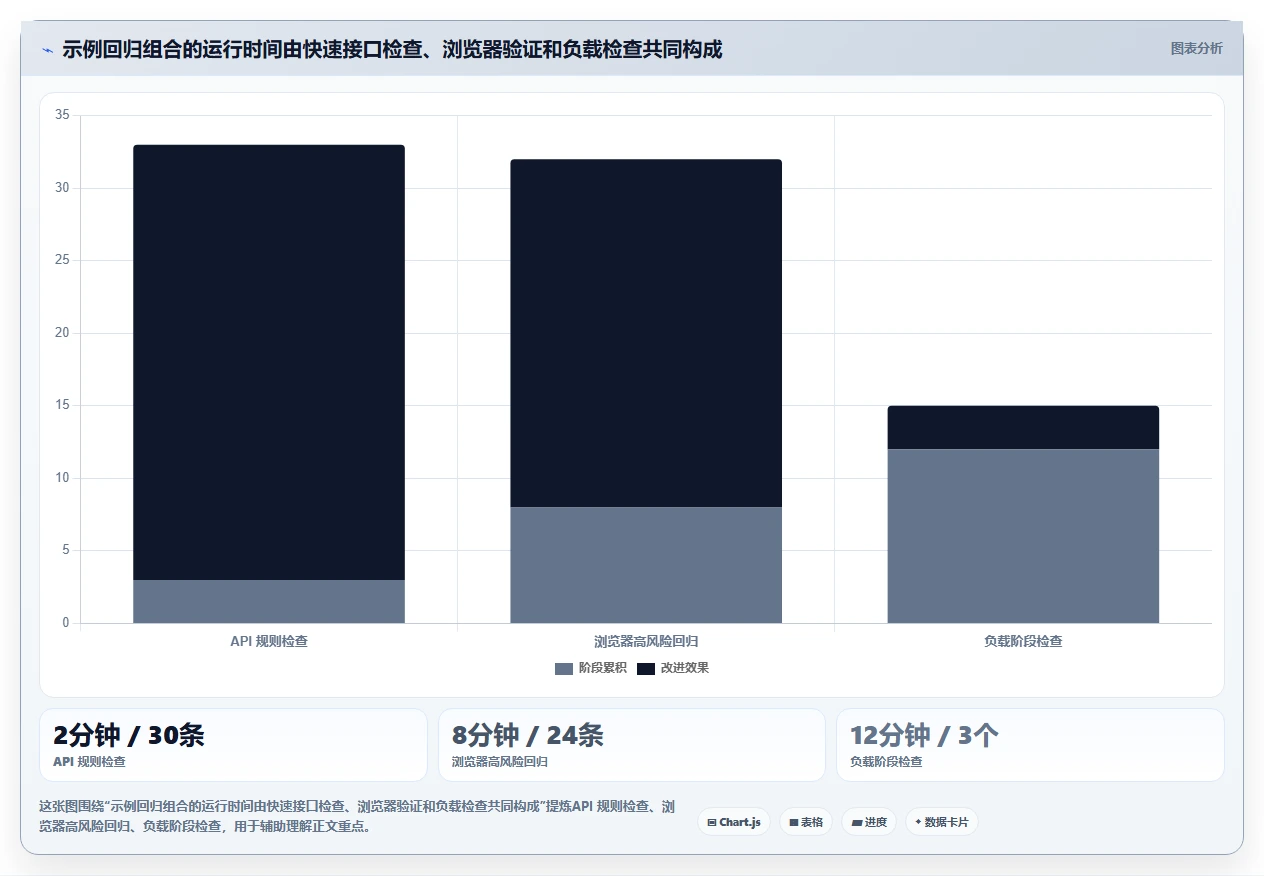
Task: Toggle the 阶段累积 legend entry
Action: (x=591, y=668)
